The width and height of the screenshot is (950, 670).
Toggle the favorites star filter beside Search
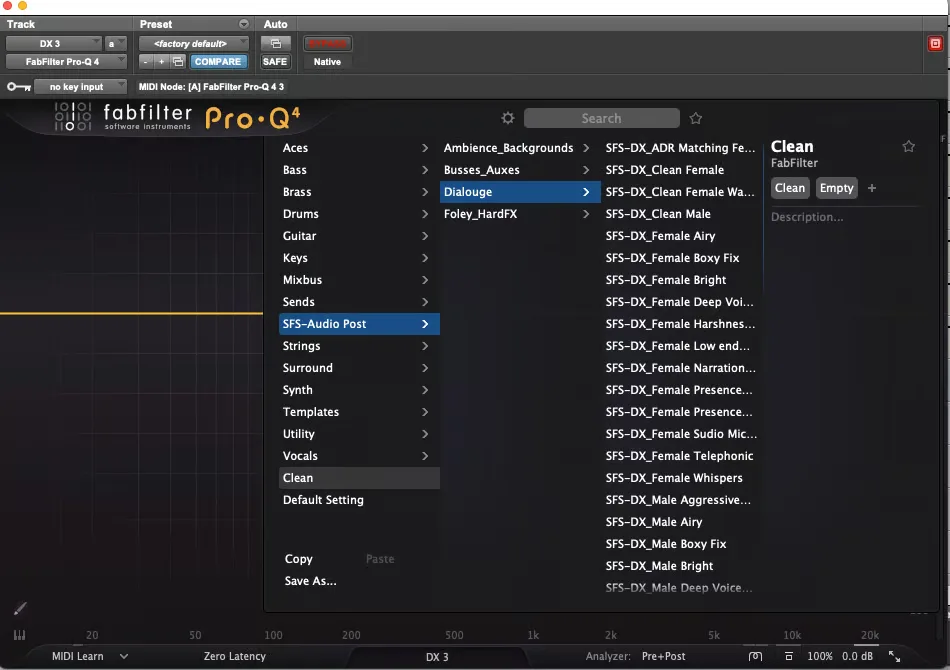(696, 118)
